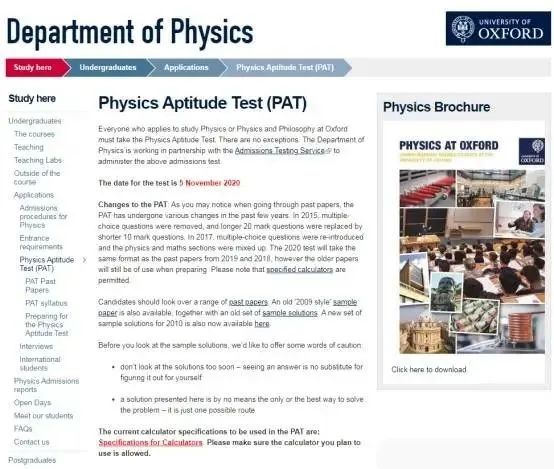
Task: Click the University of Oxford logo
Action: point(498,28)
